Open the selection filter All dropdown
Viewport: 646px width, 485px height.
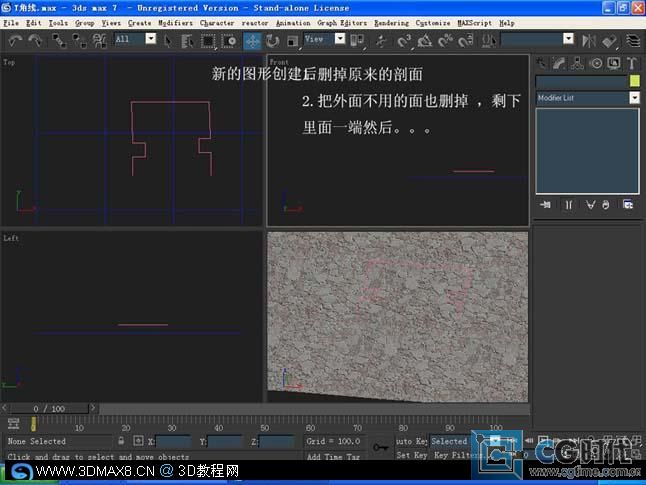pos(151,39)
